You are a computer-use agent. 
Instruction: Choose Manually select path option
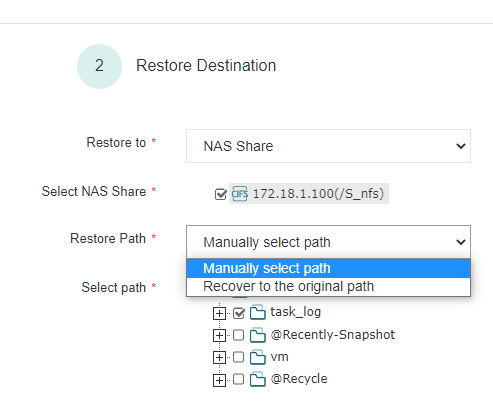coord(328,268)
